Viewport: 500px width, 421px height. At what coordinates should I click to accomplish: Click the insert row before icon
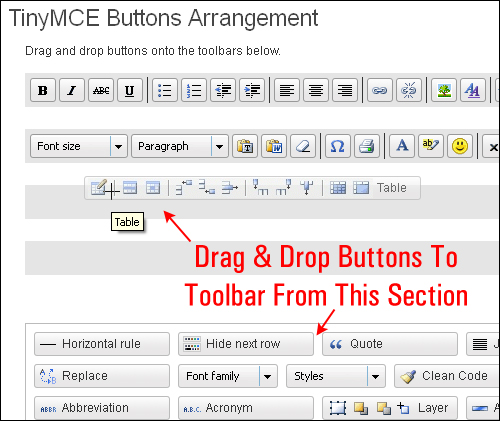pos(184,187)
